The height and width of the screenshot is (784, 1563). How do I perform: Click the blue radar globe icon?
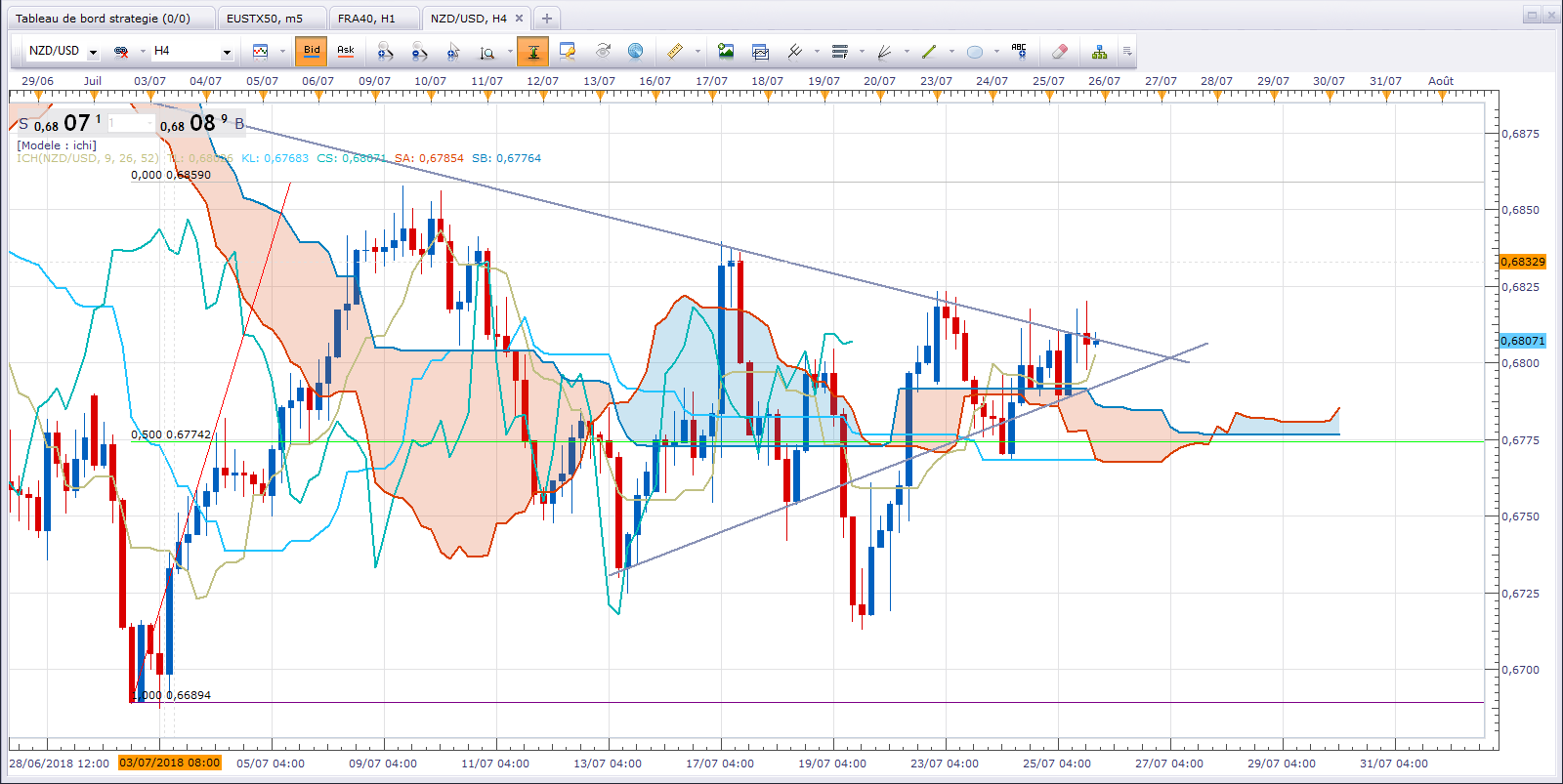coord(636,51)
